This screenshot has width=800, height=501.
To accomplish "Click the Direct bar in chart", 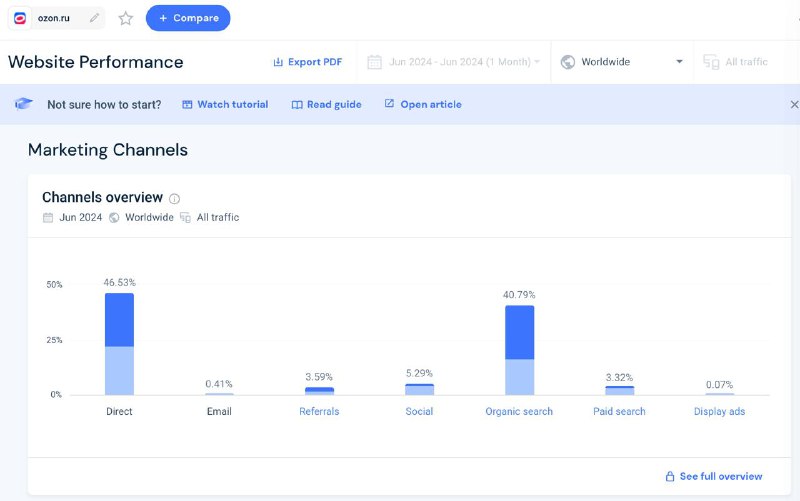I will tap(119, 344).
